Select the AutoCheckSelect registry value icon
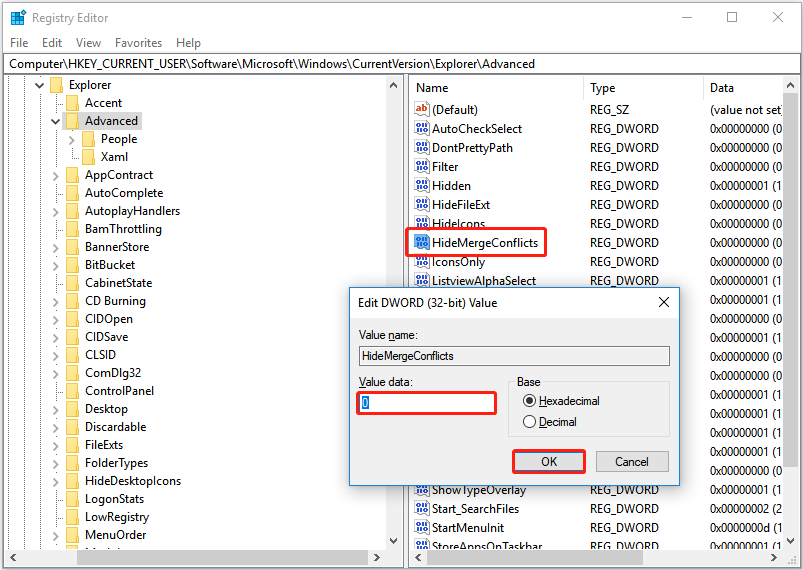The width and height of the screenshot is (803, 570). pyautogui.click(x=421, y=129)
